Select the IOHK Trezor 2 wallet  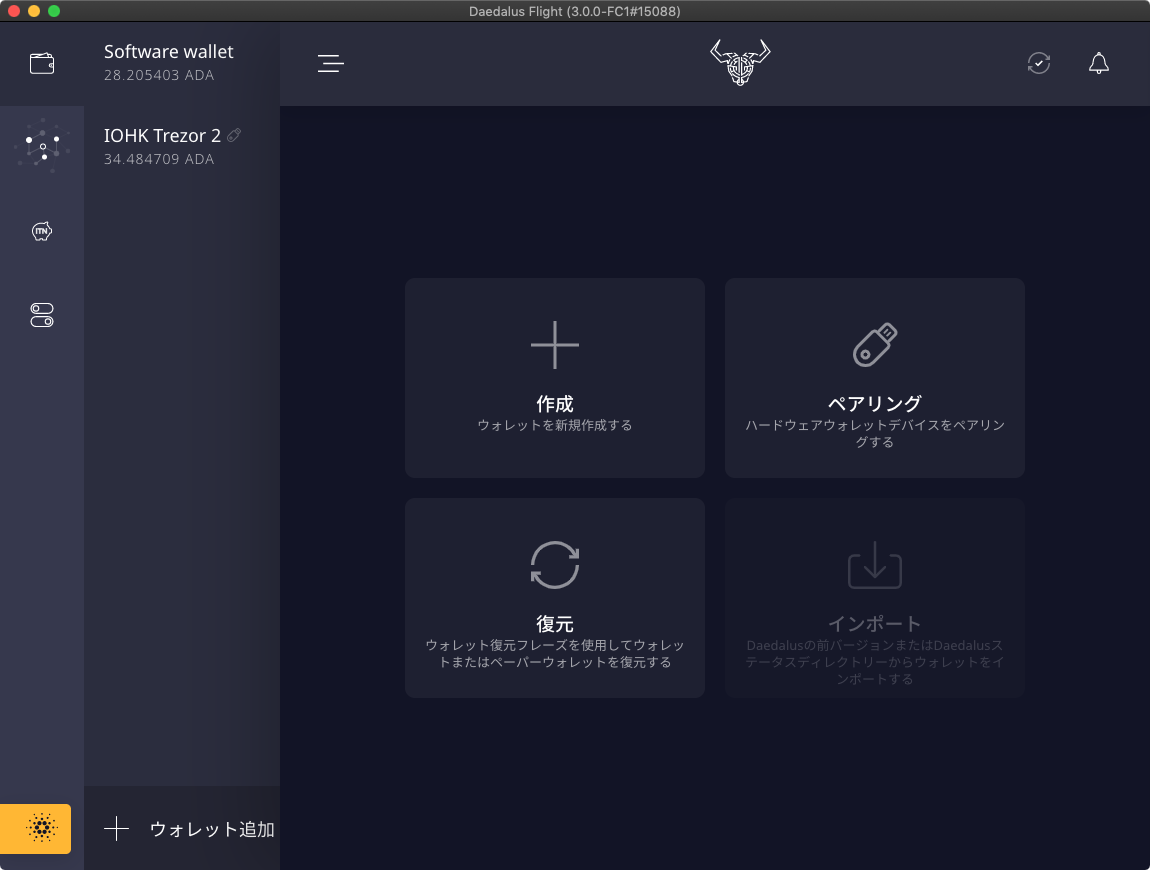click(x=182, y=147)
